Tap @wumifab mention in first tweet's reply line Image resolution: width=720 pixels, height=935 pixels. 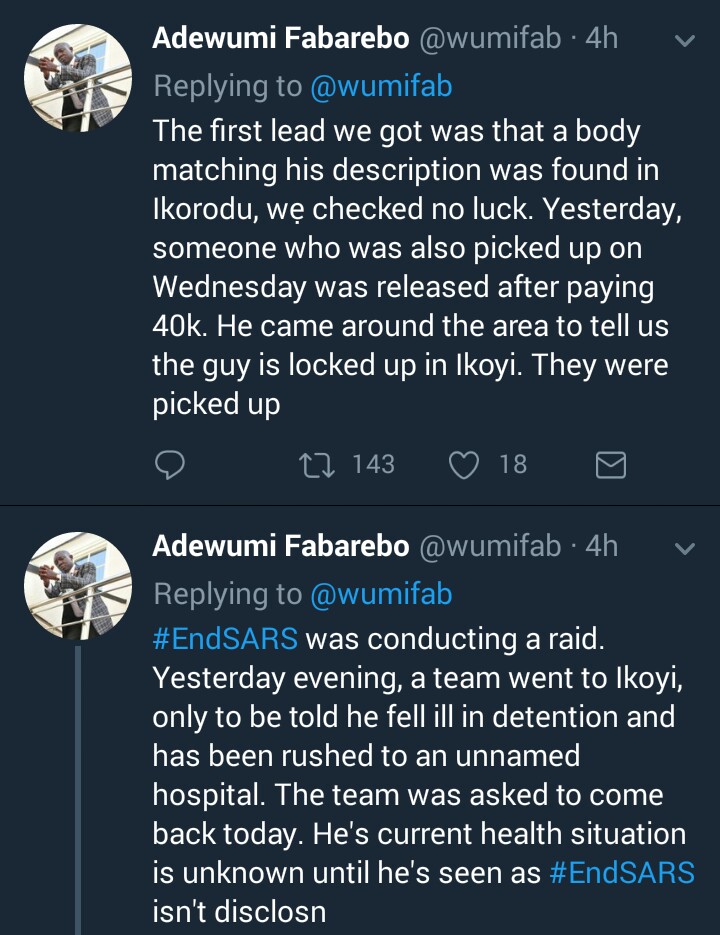381,86
